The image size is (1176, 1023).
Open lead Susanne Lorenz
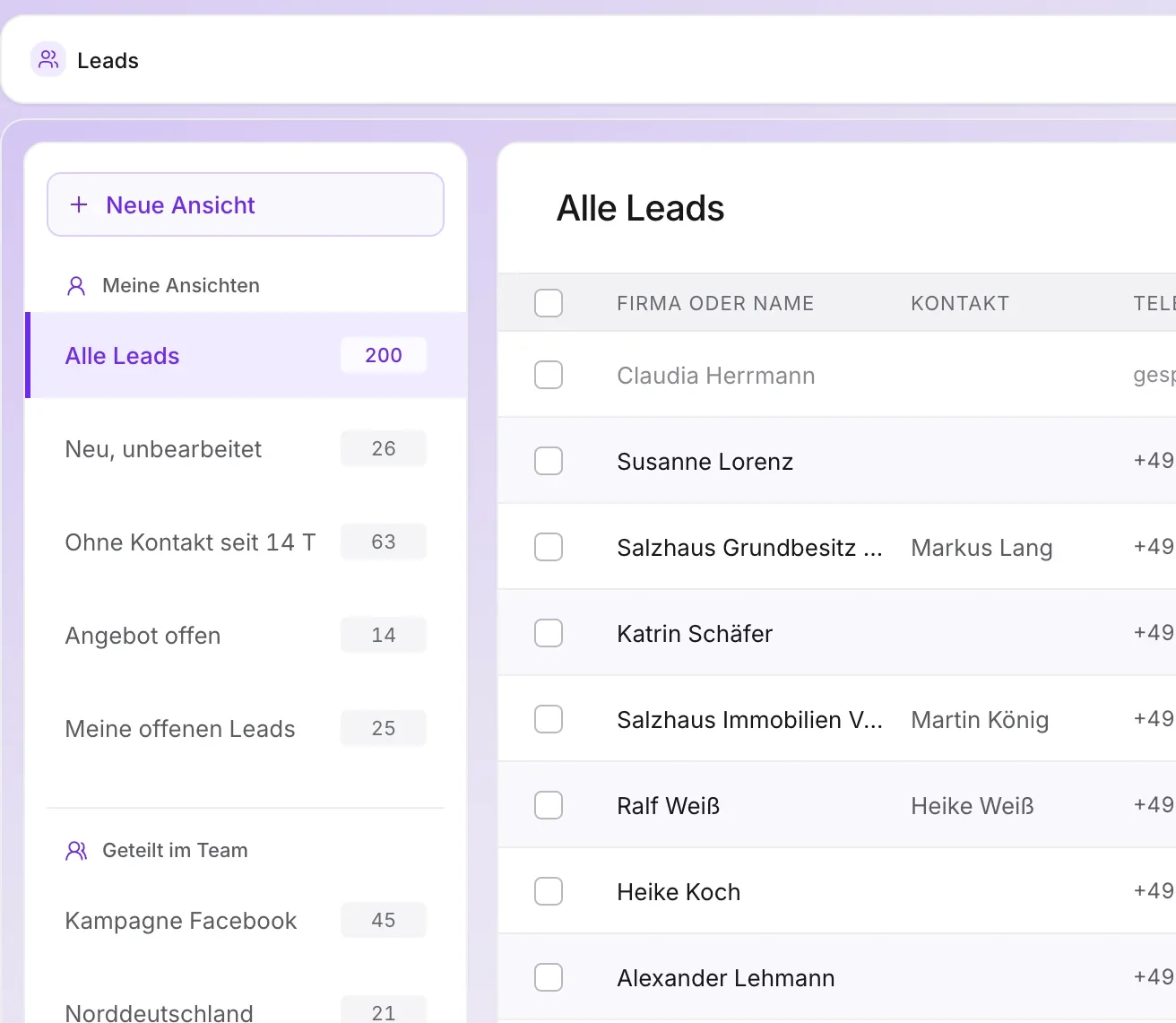coord(705,461)
